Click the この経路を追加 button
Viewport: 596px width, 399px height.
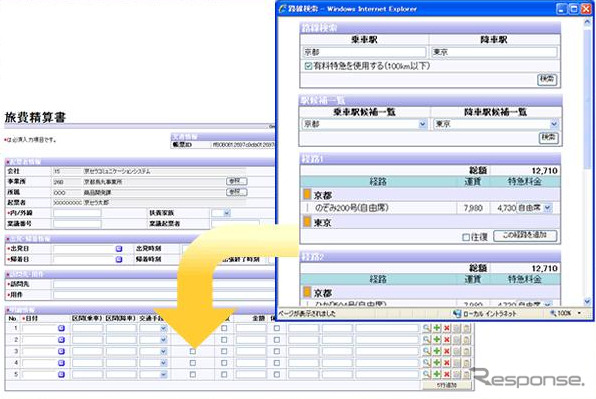pos(525,236)
